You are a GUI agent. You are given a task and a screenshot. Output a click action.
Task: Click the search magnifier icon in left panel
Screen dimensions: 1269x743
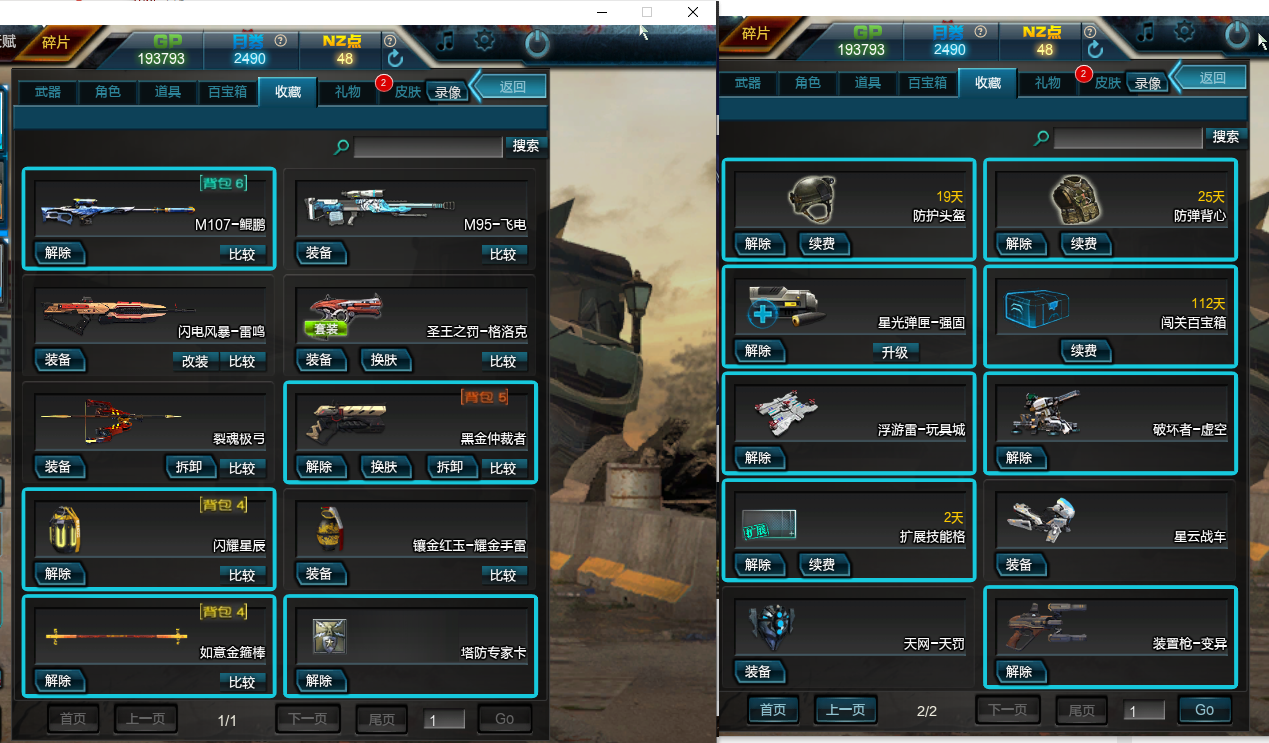tap(341, 147)
